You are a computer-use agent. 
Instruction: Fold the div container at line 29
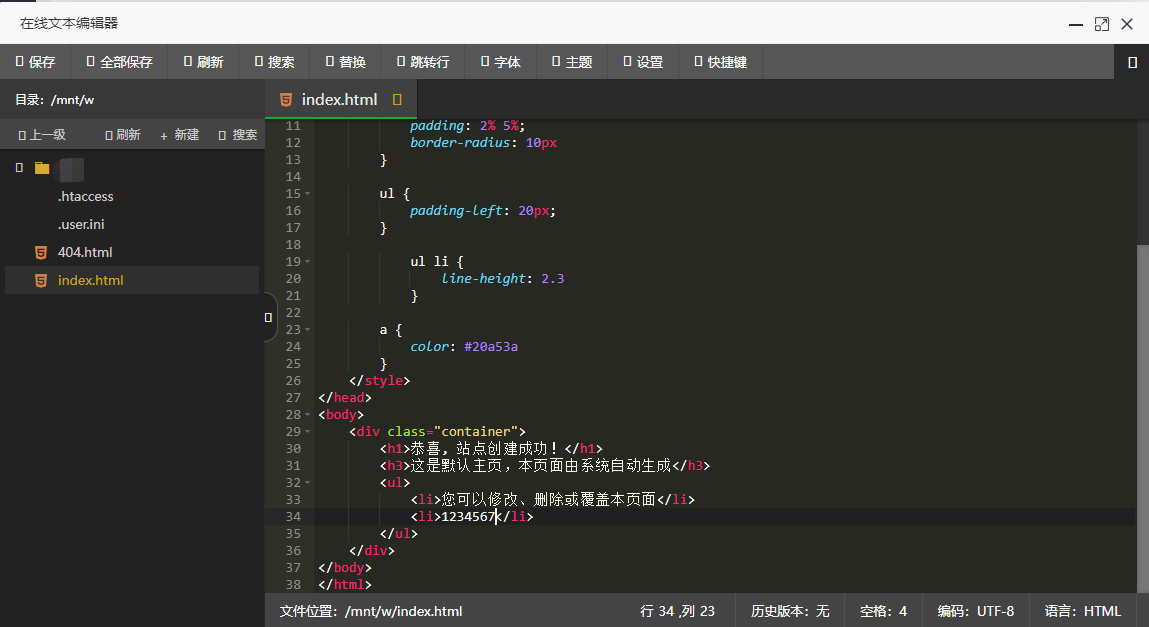(x=308, y=432)
